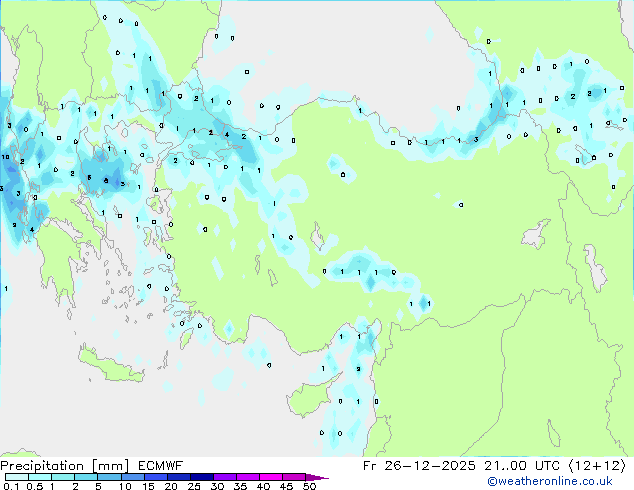Click the legend label "50"

point(309,486)
